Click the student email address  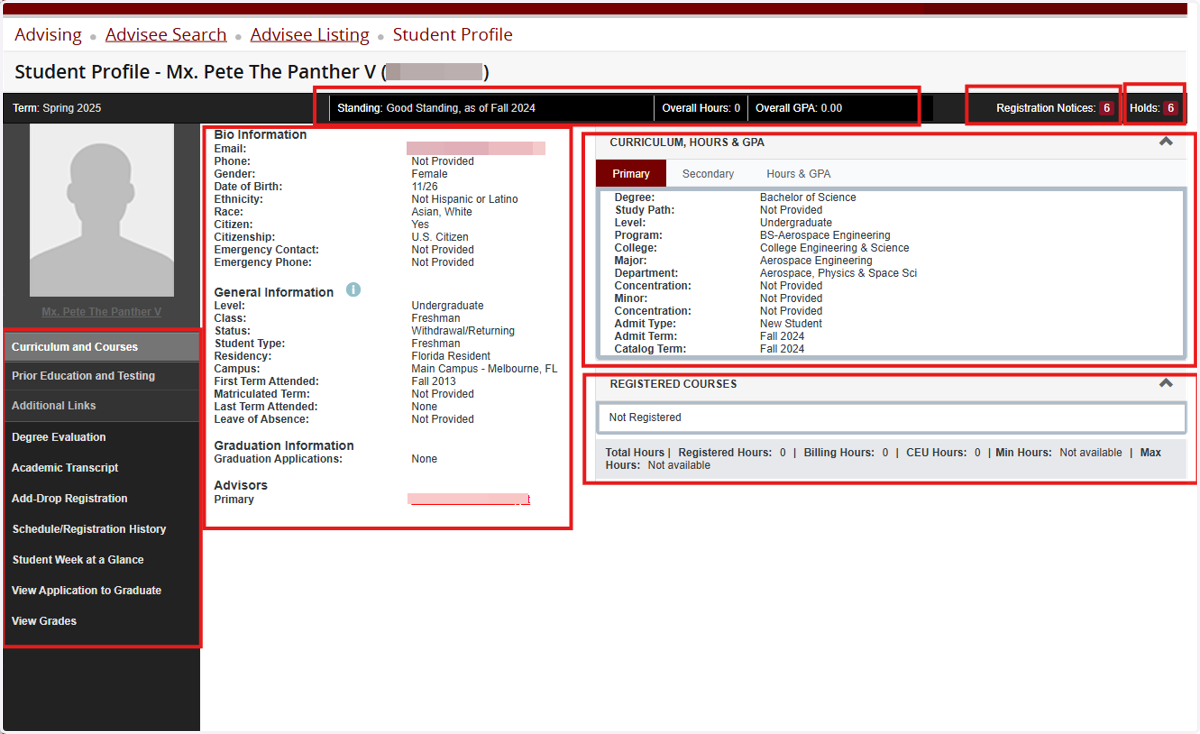(476, 148)
